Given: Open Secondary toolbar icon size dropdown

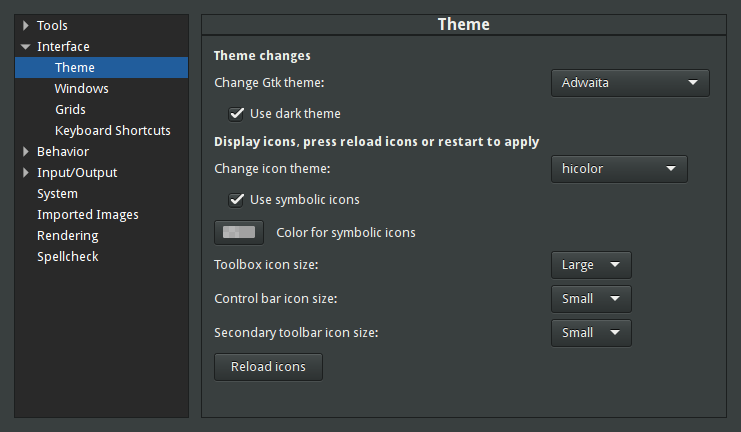Looking at the screenshot, I should 591,333.
